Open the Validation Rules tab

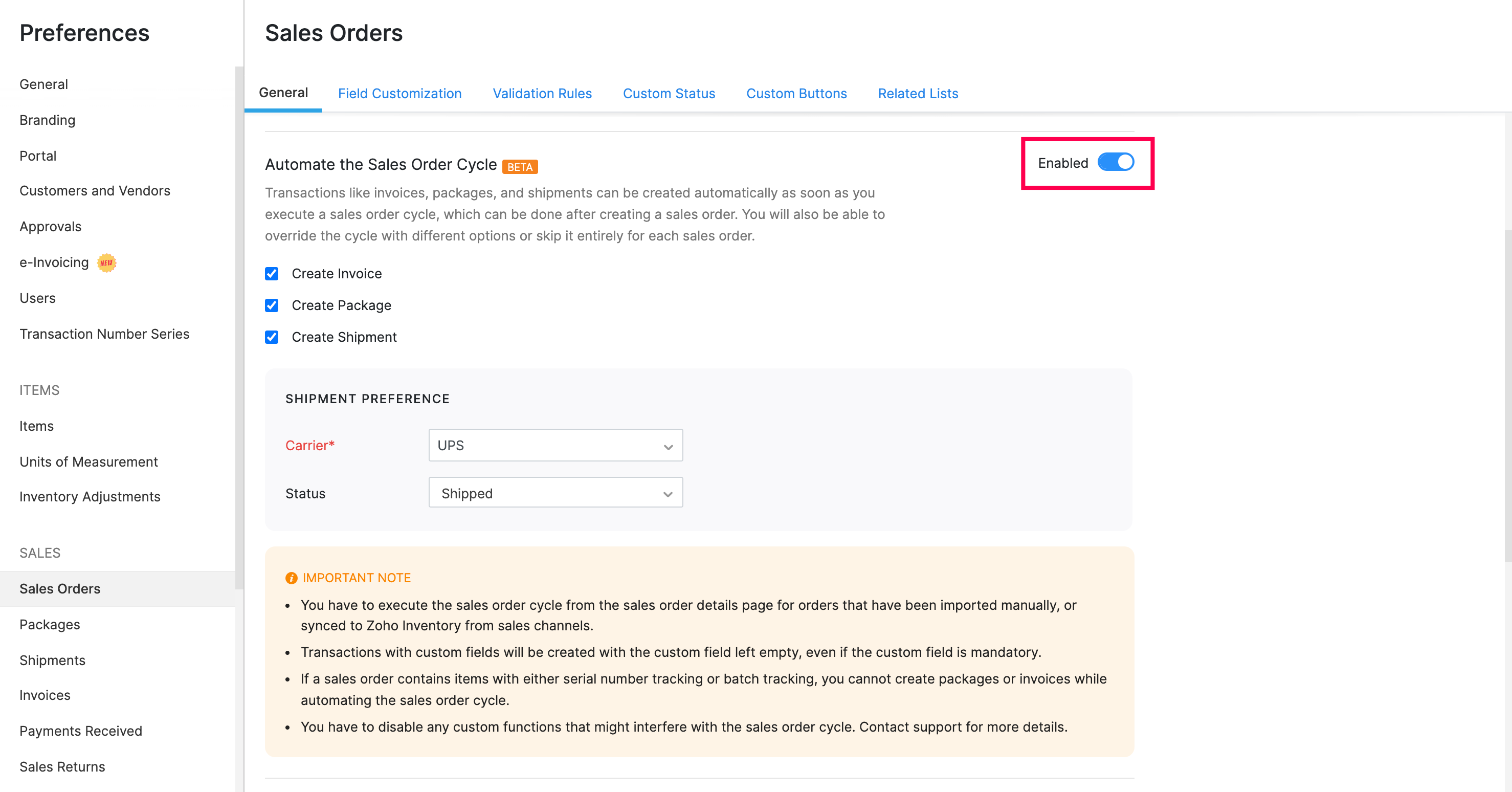pos(542,93)
